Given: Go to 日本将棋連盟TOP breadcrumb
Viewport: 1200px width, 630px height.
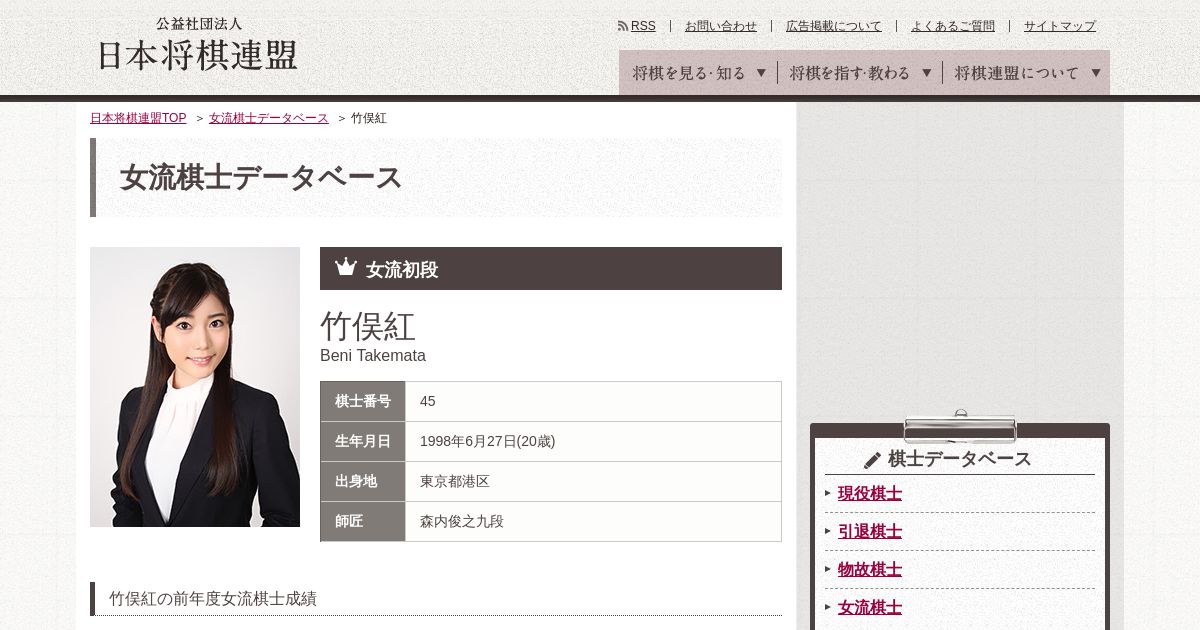Looking at the screenshot, I should (x=138, y=118).
